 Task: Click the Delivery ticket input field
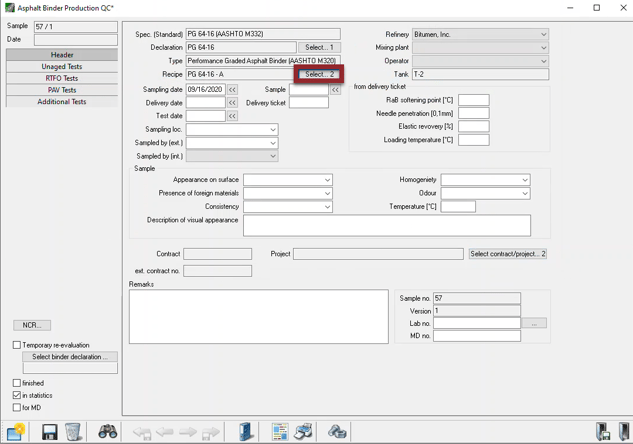pos(309,103)
